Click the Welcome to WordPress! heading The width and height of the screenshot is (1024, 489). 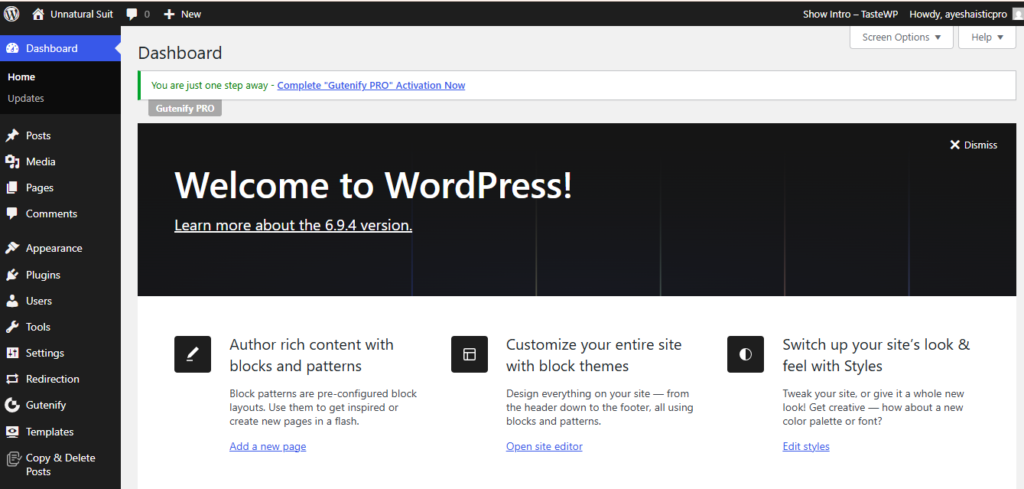(x=374, y=185)
